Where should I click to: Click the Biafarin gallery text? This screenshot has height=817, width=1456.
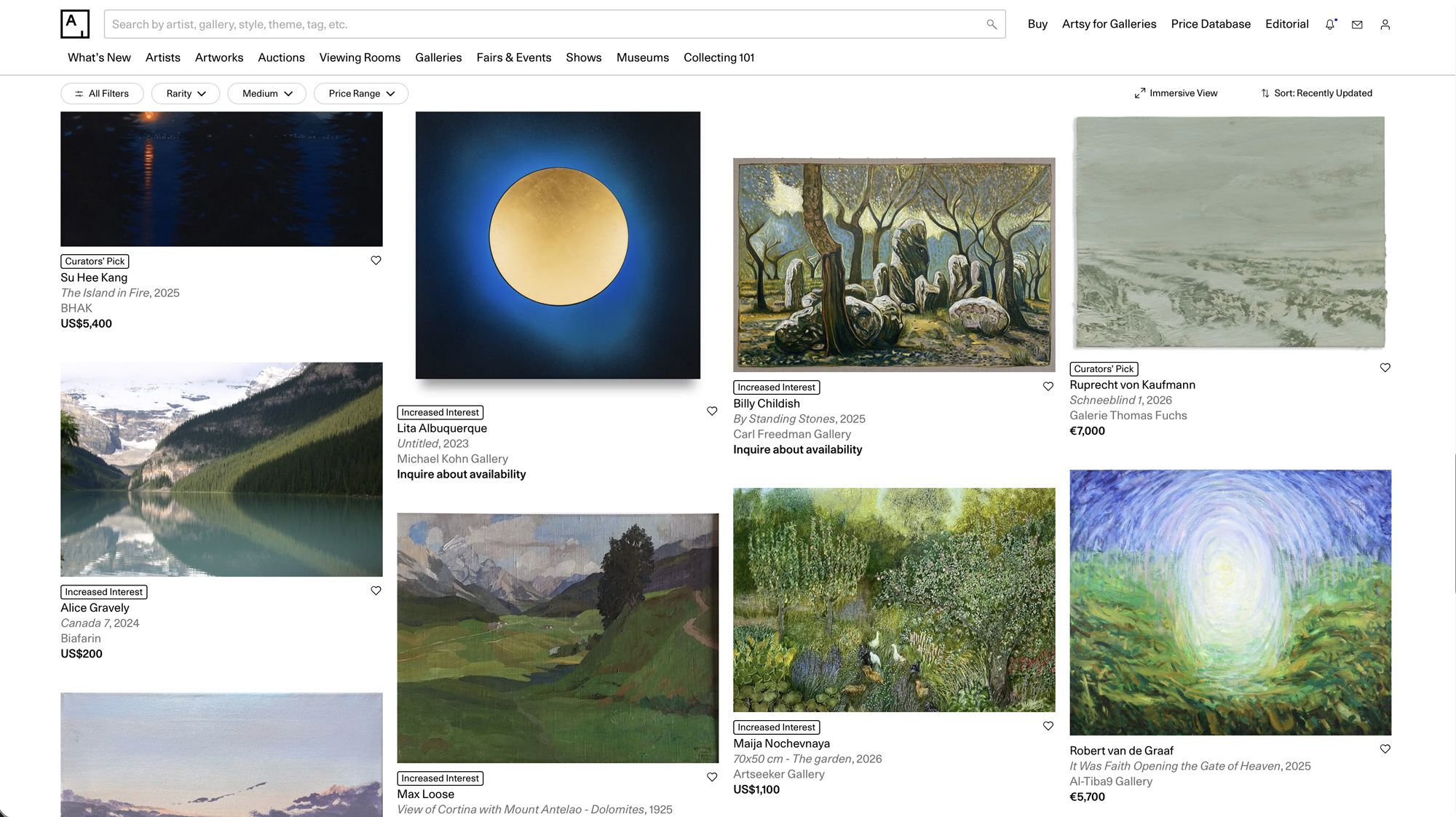(81, 638)
